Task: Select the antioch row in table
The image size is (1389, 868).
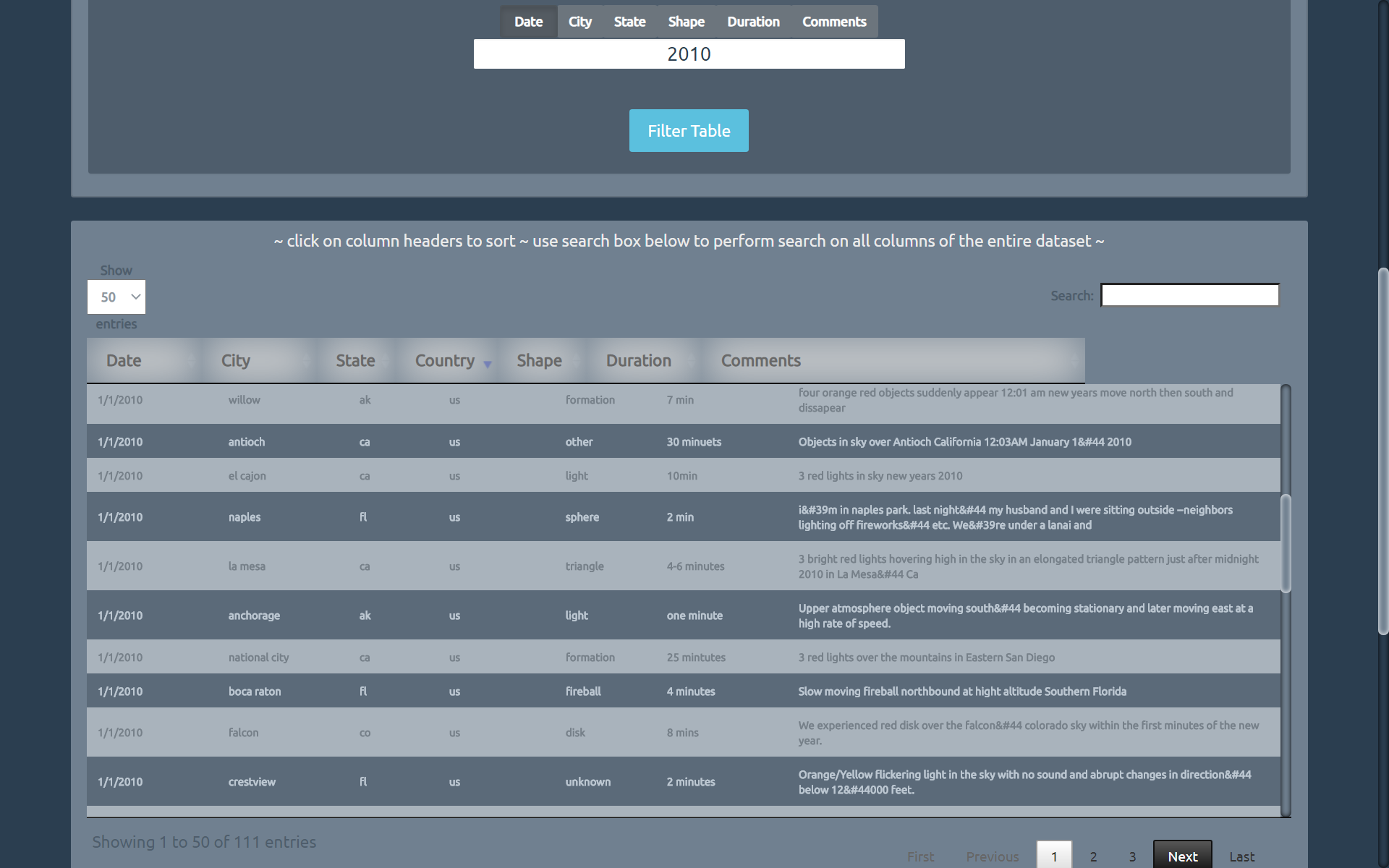Action: pyautogui.click(x=246, y=442)
